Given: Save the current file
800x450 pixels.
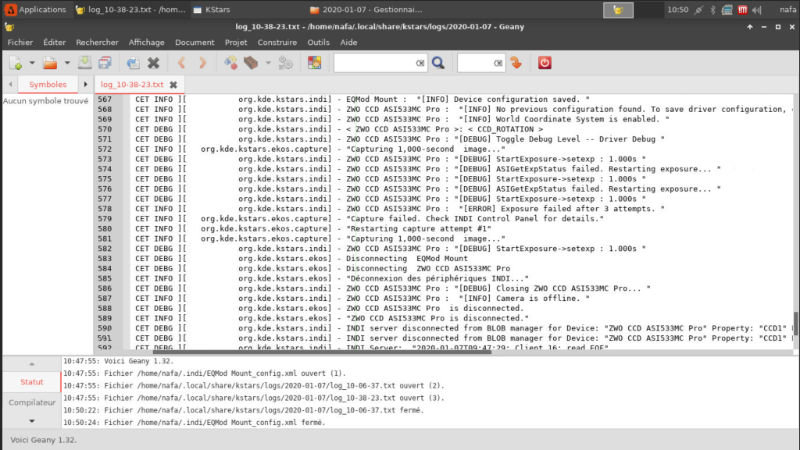Looking at the screenshot, I should point(84,63).
